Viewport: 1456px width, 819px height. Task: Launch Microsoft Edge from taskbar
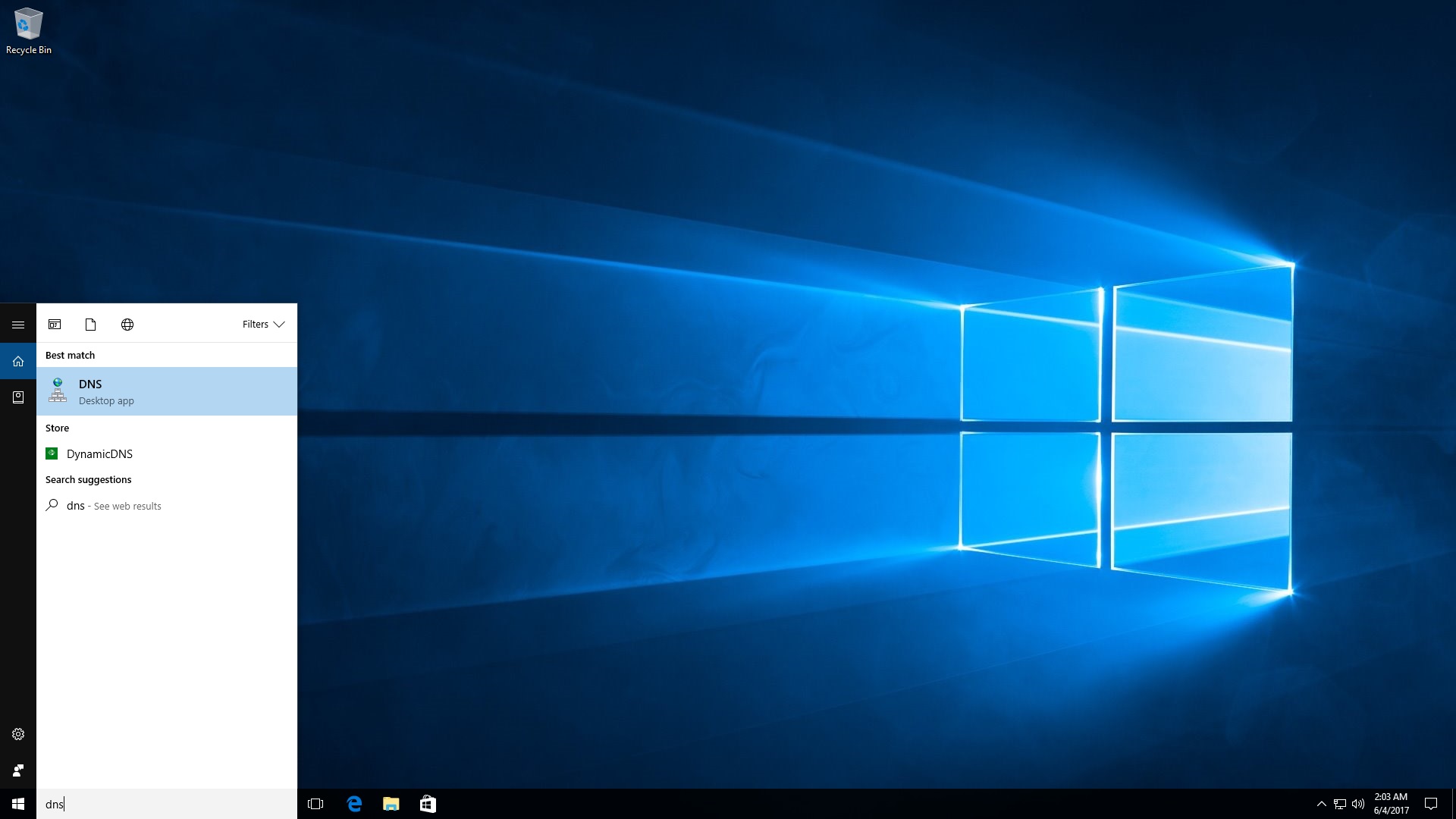coord(354,804)
